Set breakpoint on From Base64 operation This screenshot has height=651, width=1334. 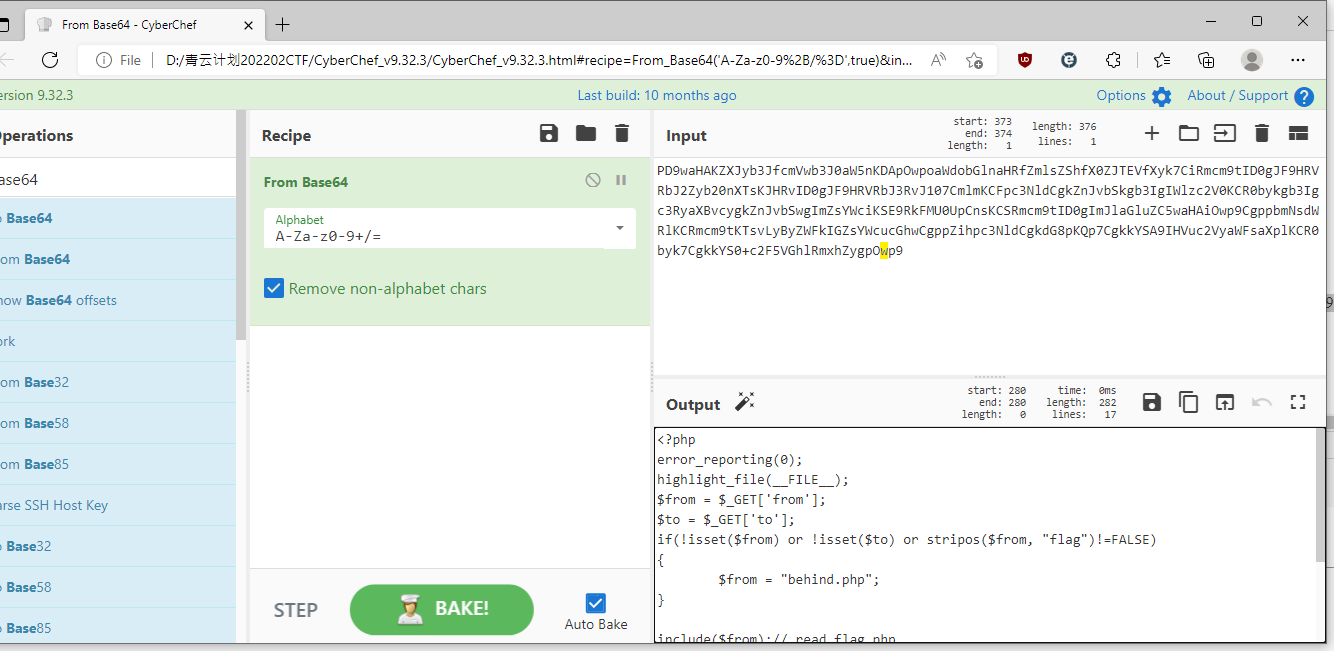[x=621, y=180]
